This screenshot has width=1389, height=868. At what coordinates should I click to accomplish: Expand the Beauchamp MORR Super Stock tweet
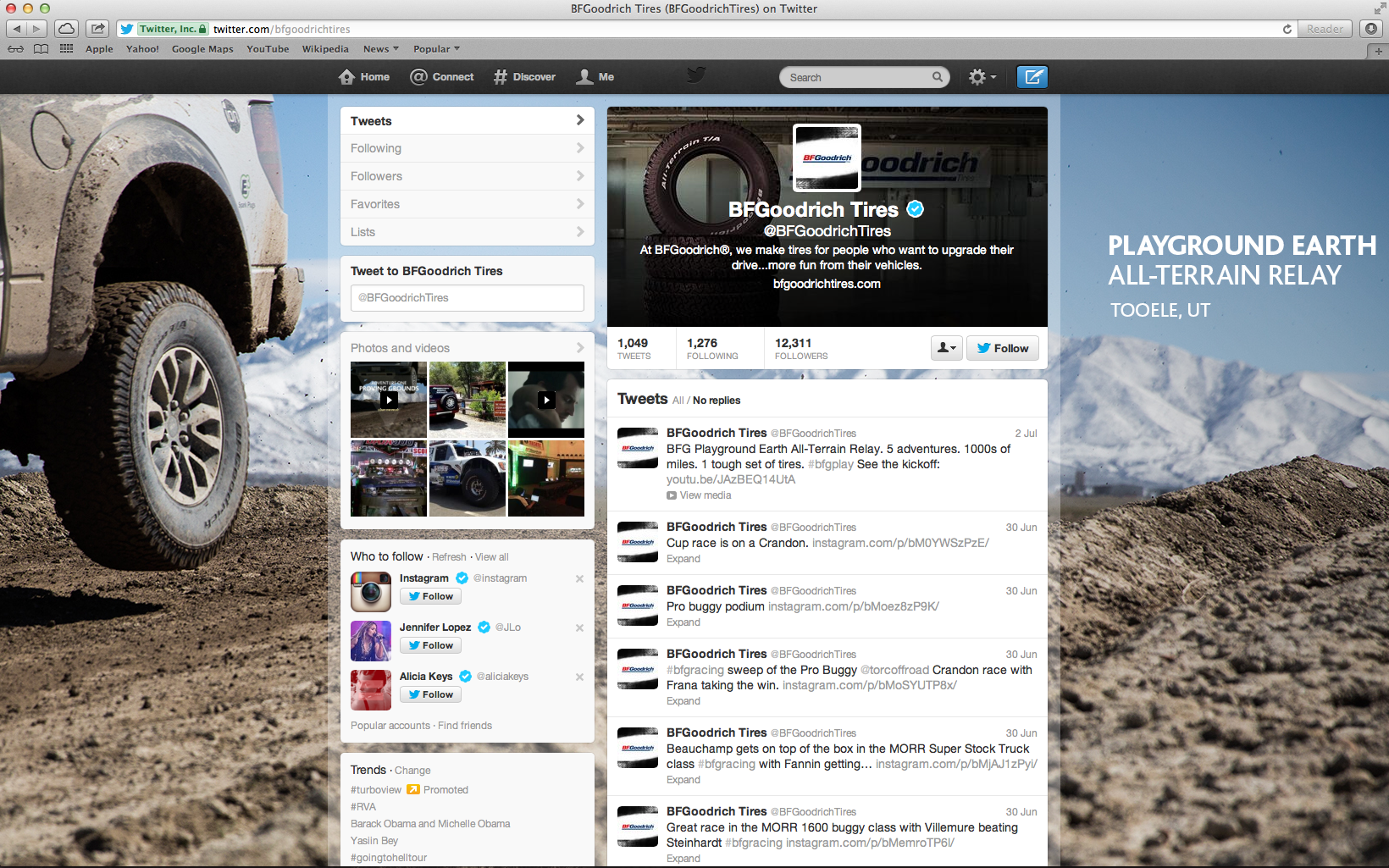pos(683,780)
